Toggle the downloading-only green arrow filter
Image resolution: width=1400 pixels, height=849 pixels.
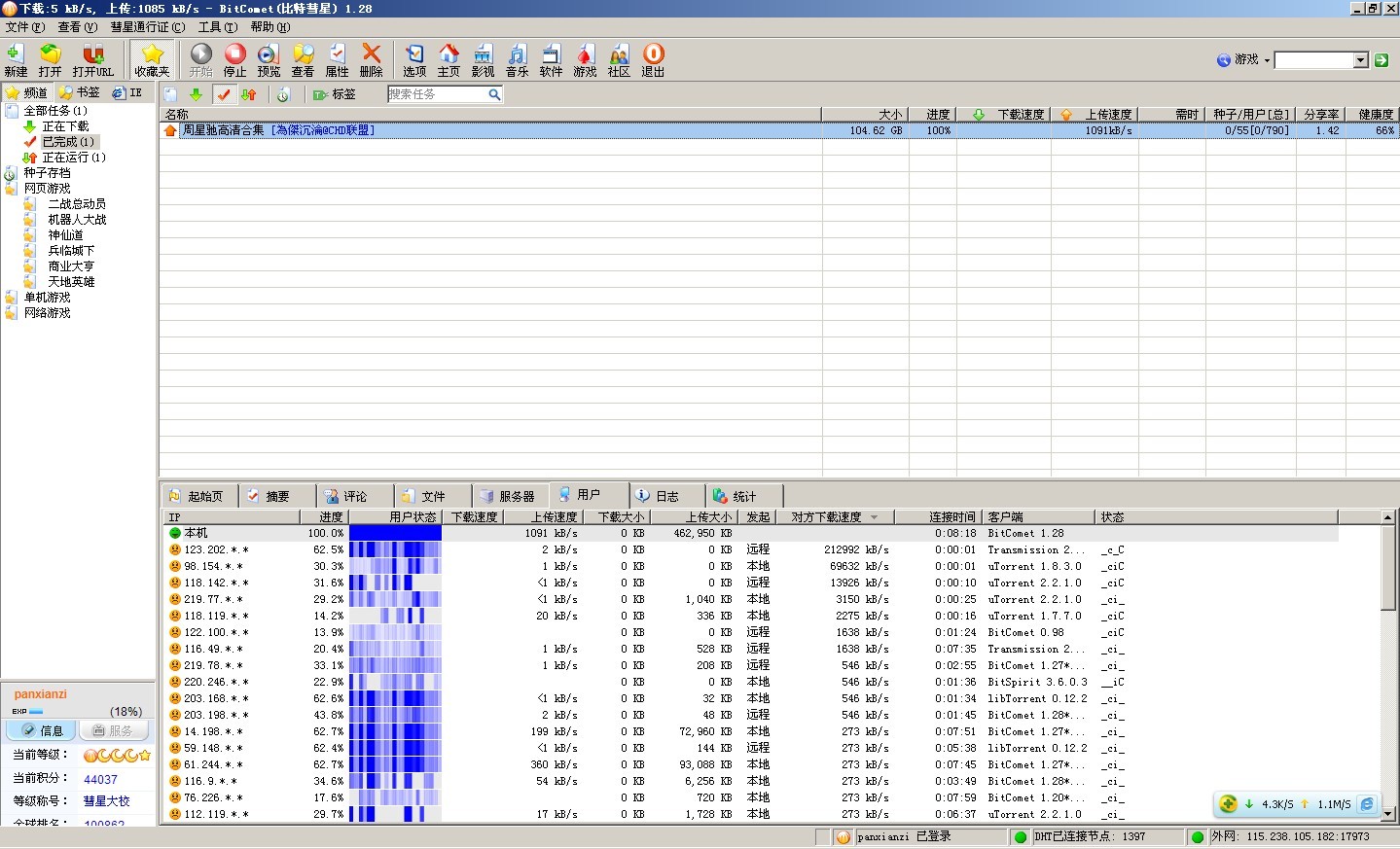point(196,94)
